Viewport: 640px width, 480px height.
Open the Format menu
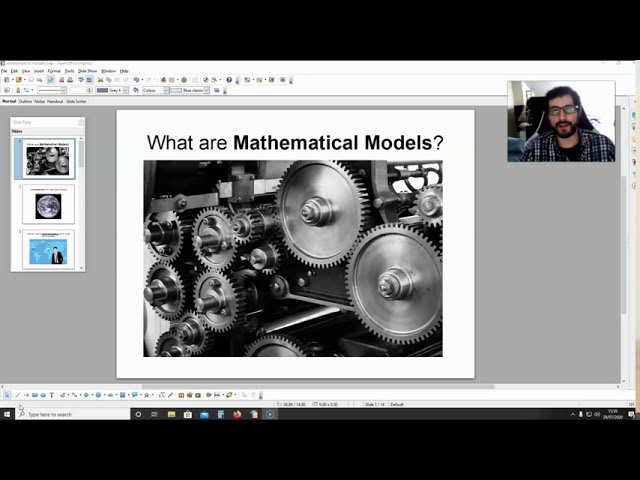[x=54, y=71]
